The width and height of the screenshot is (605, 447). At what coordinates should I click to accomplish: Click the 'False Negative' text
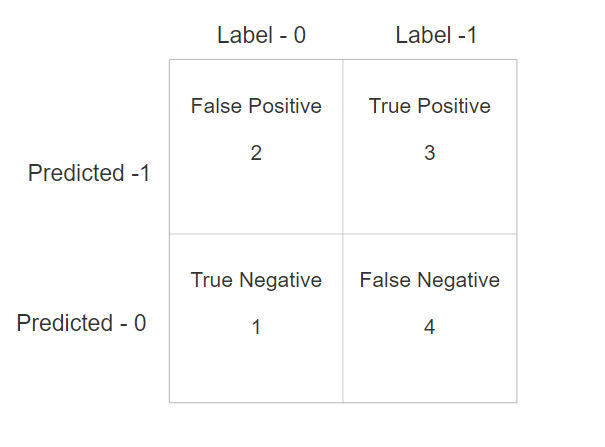click(x=430, y=280)
